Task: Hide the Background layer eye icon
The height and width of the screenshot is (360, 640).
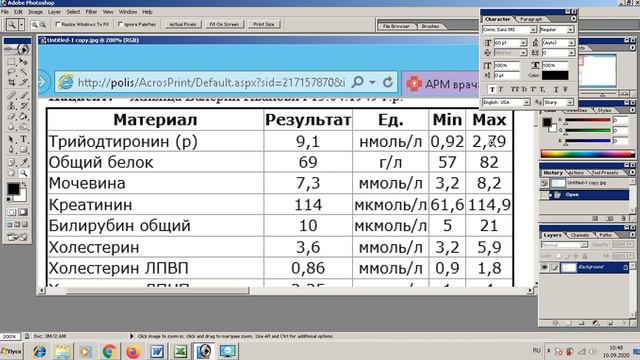Action: tap(544, 267)
